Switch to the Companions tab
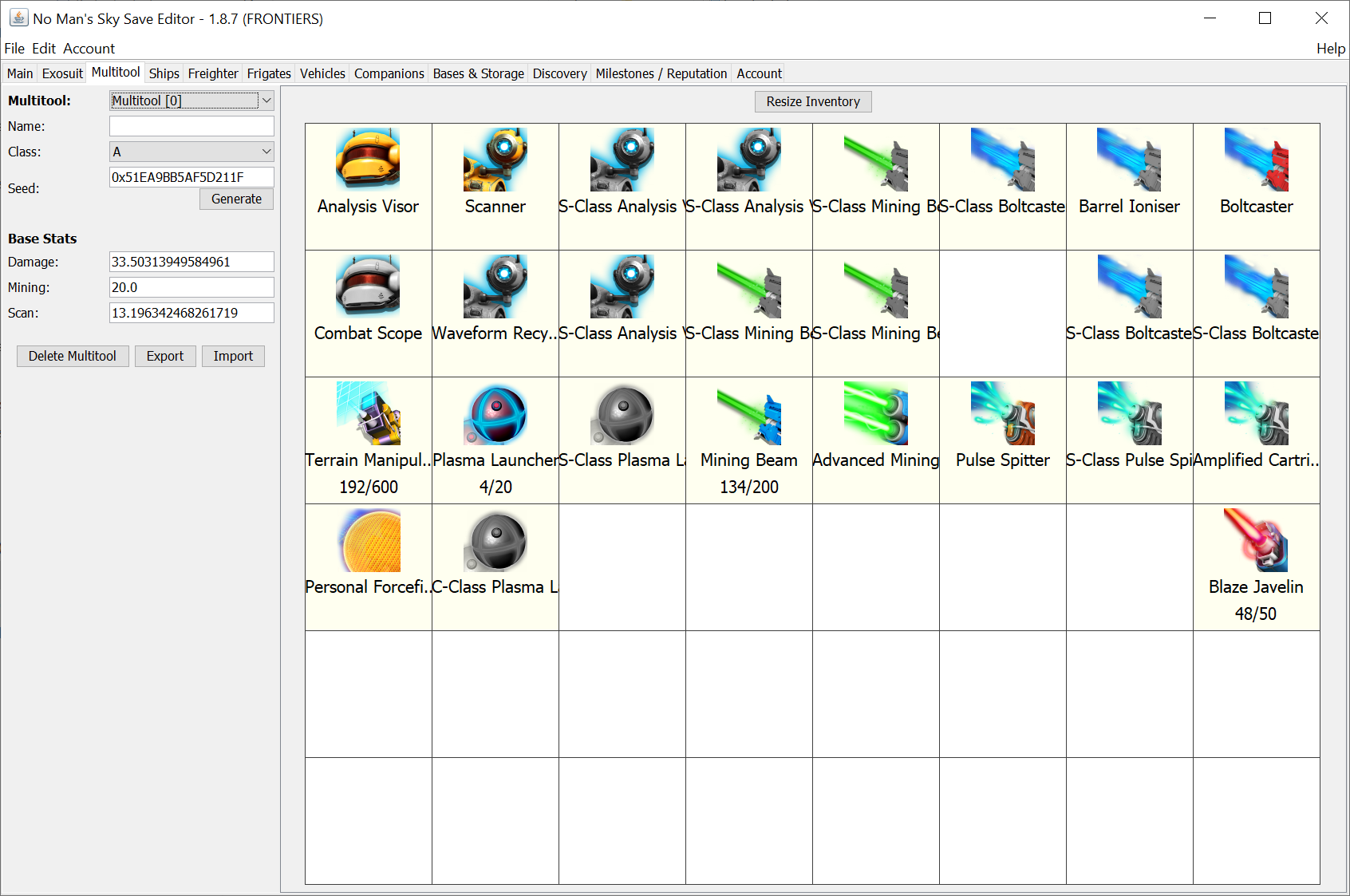Viewport: 1350px width, 896px height. click(389, 73)
